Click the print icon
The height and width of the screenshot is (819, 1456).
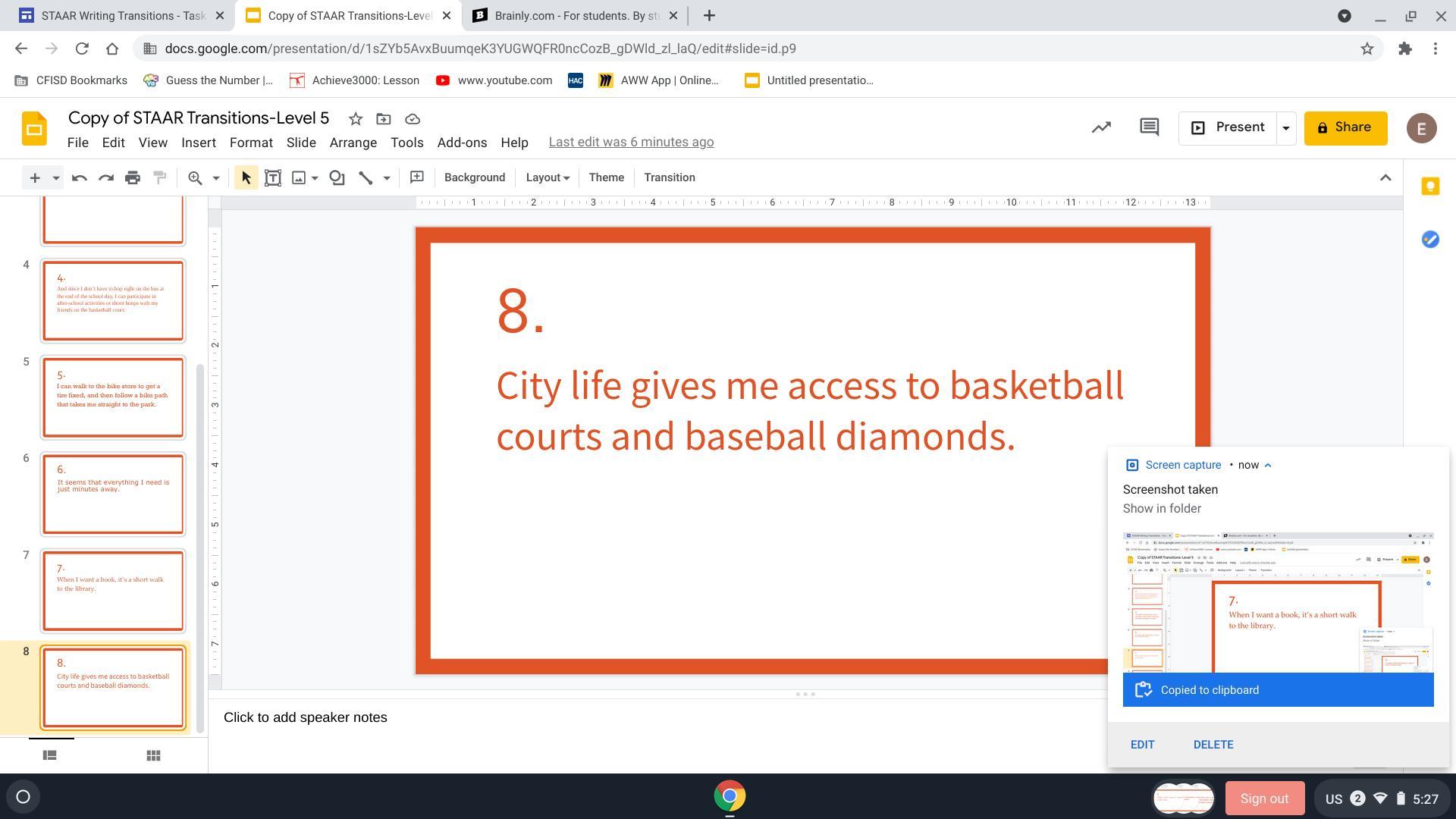click(133, 177)
